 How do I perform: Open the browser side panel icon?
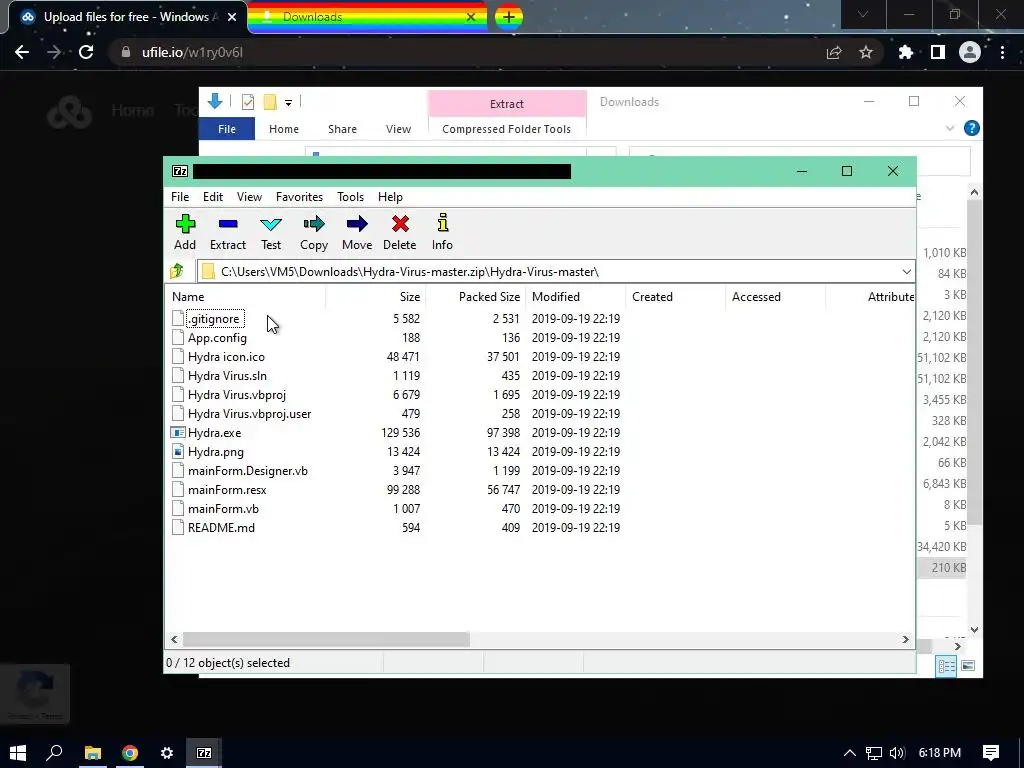click(x=938, y=52)
